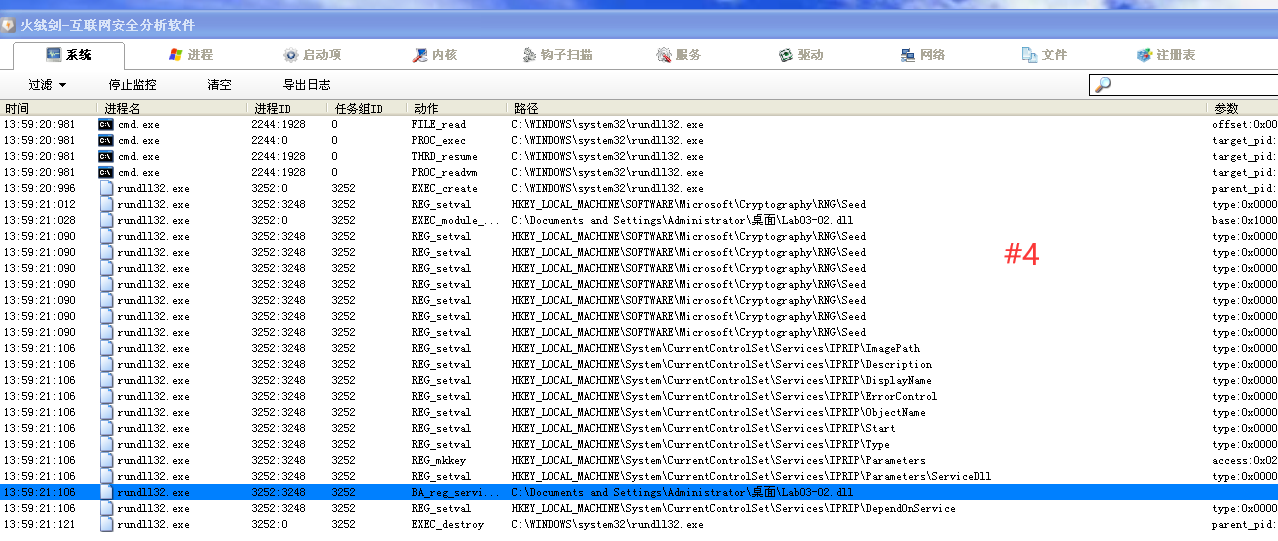The image size is (1278, 541).
Task: Click the IPRIP\Parameters\ServiceDll registry path
Action: click(x=751, y=477)
